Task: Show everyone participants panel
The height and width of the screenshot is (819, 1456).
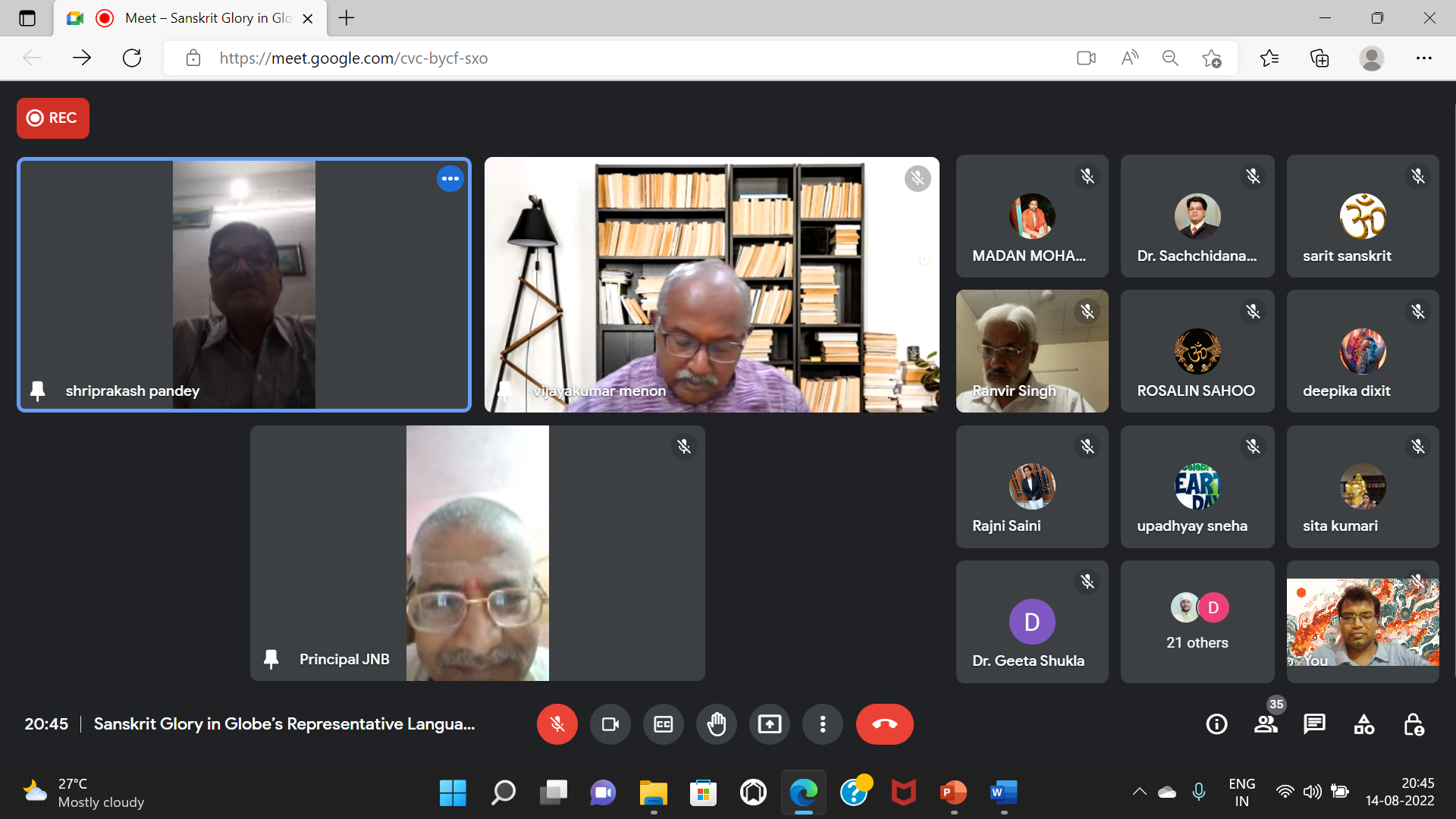Action: tap(1265, 724)
